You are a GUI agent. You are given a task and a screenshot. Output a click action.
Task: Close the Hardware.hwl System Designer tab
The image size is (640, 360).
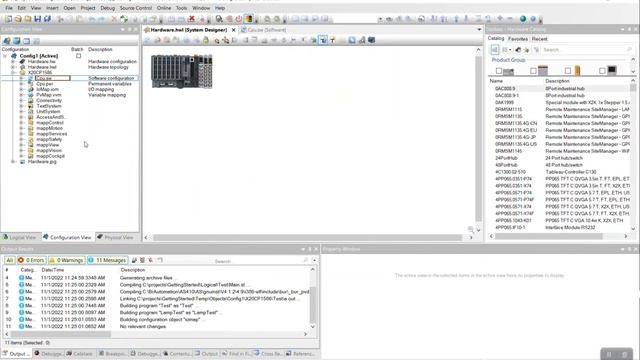[x=233, y=30]
